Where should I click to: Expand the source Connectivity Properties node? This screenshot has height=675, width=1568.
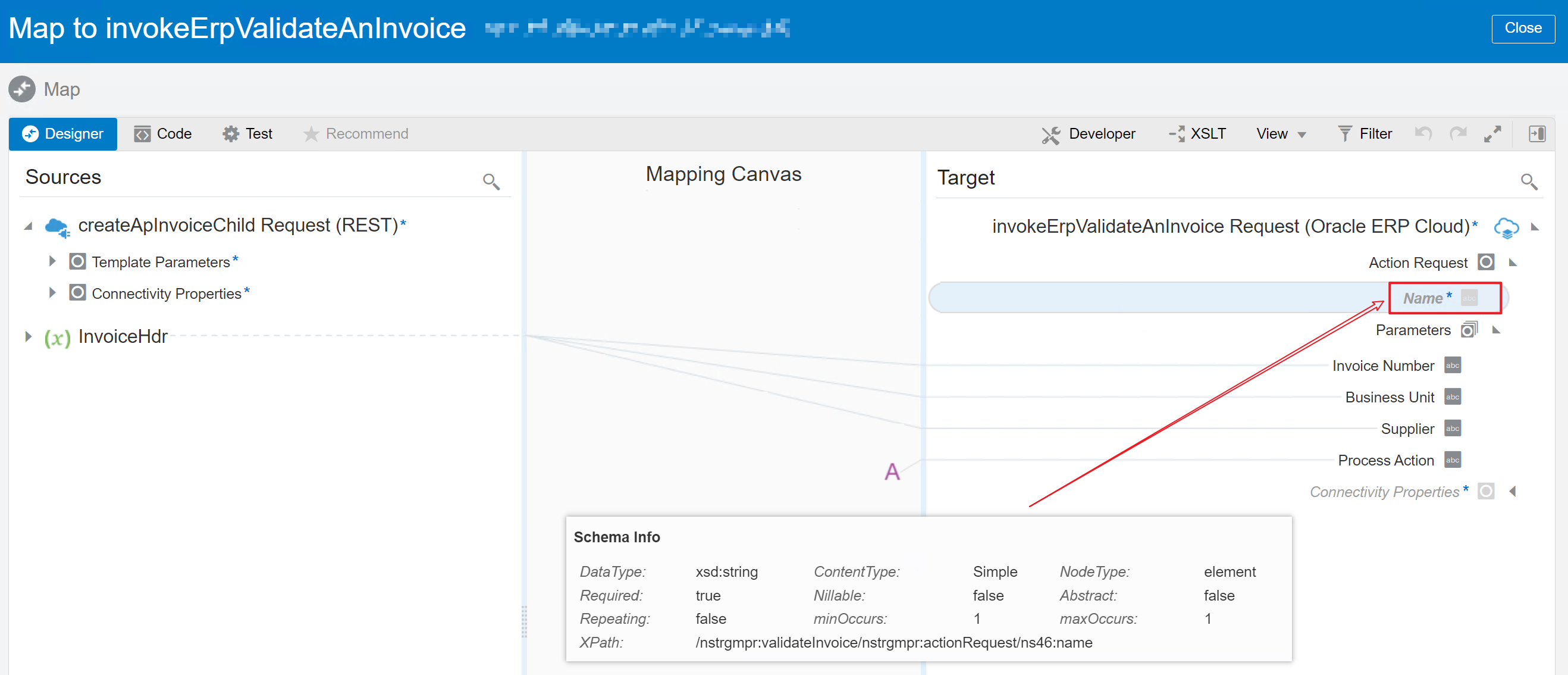(x=52, y=293)
